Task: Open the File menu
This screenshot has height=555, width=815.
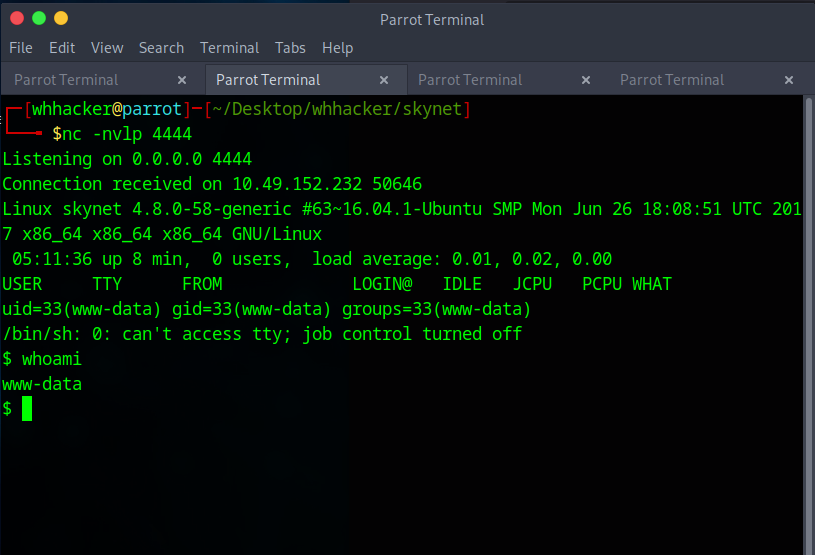Action: (x=21, y=48)
